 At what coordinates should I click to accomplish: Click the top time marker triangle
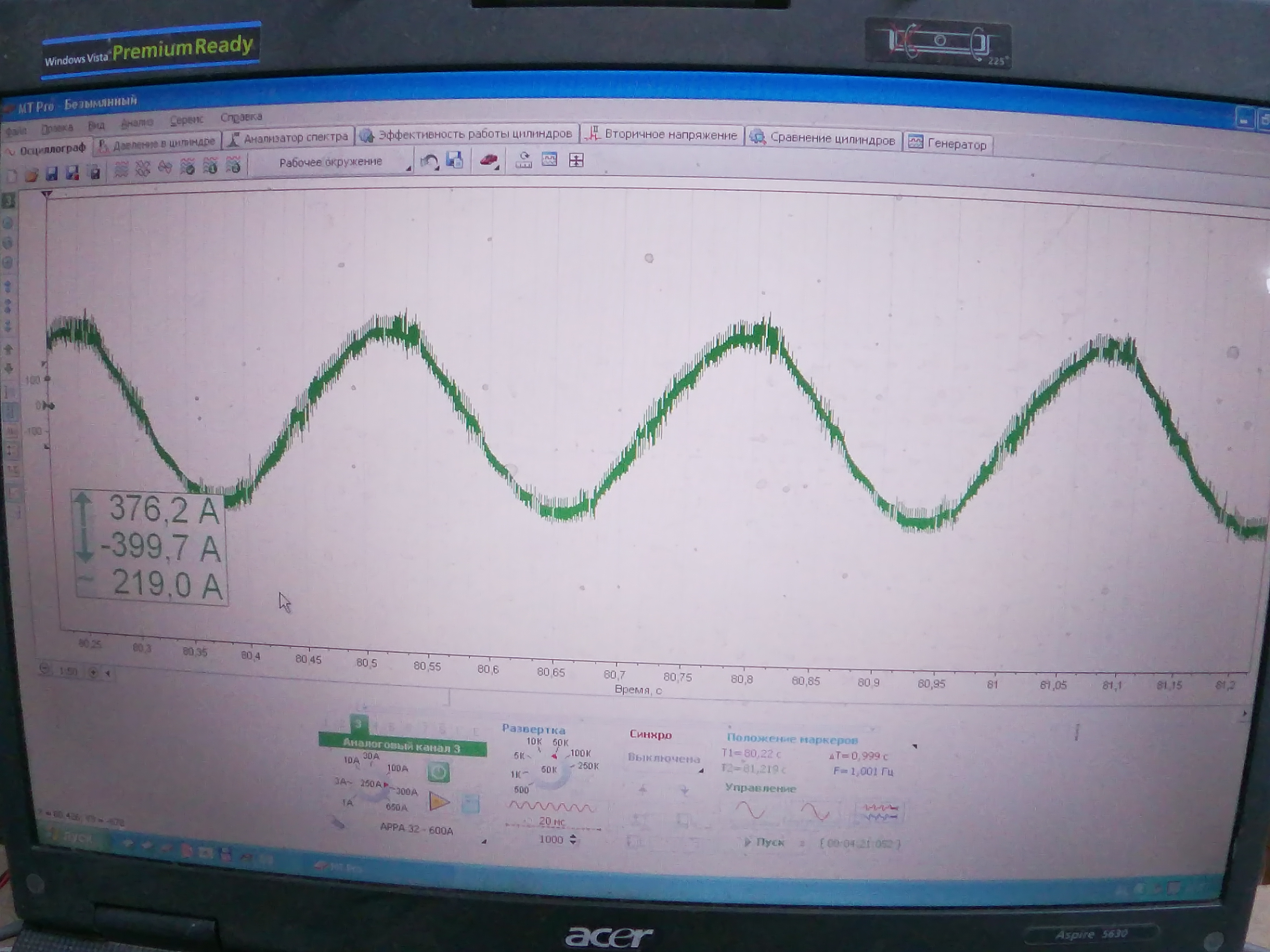47,195
